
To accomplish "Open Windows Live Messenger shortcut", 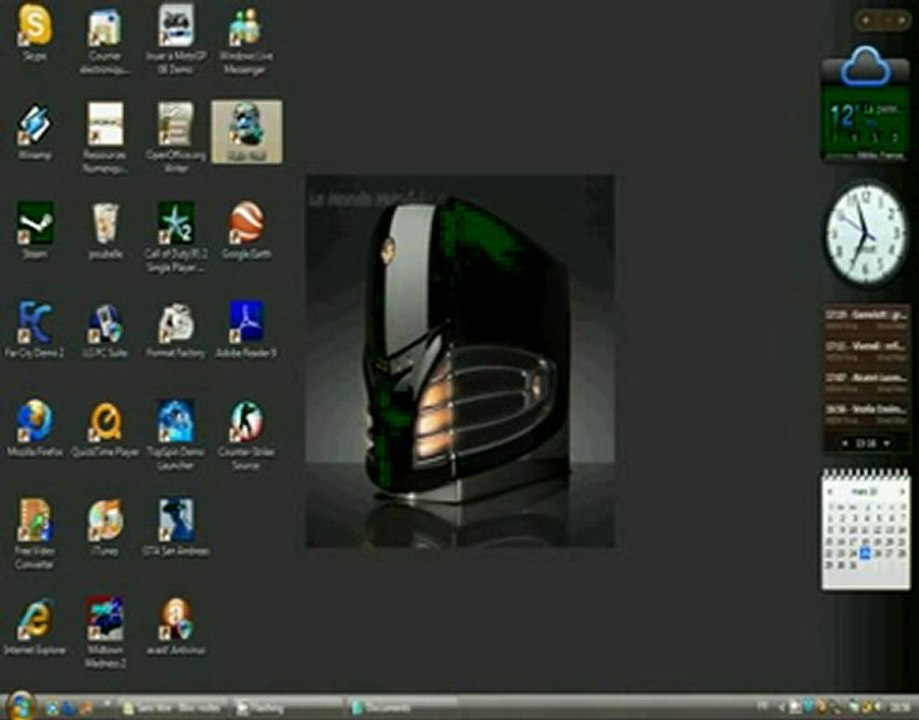I will click(246, 40).
